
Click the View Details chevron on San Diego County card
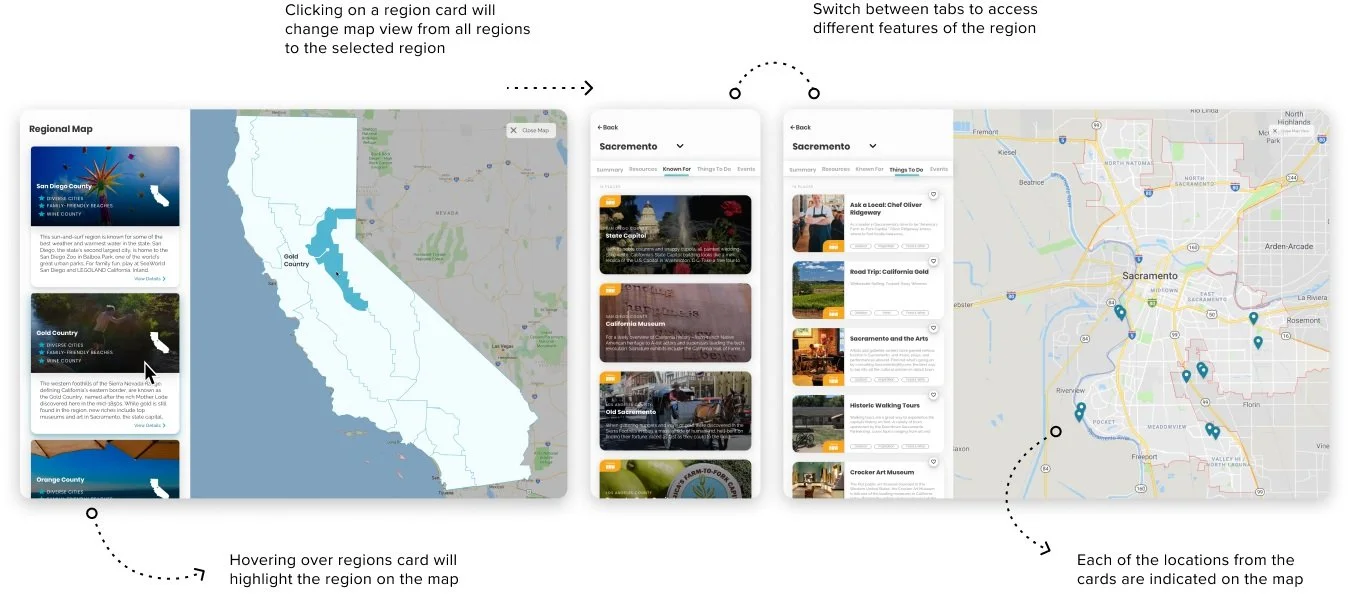(164, 279)
